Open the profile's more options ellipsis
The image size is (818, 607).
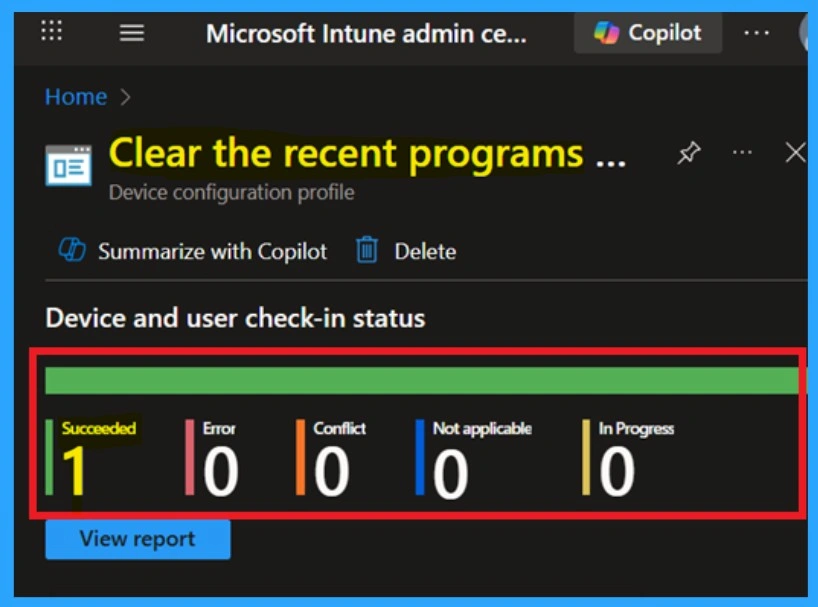pyautogui.click(x=742, y=152)
